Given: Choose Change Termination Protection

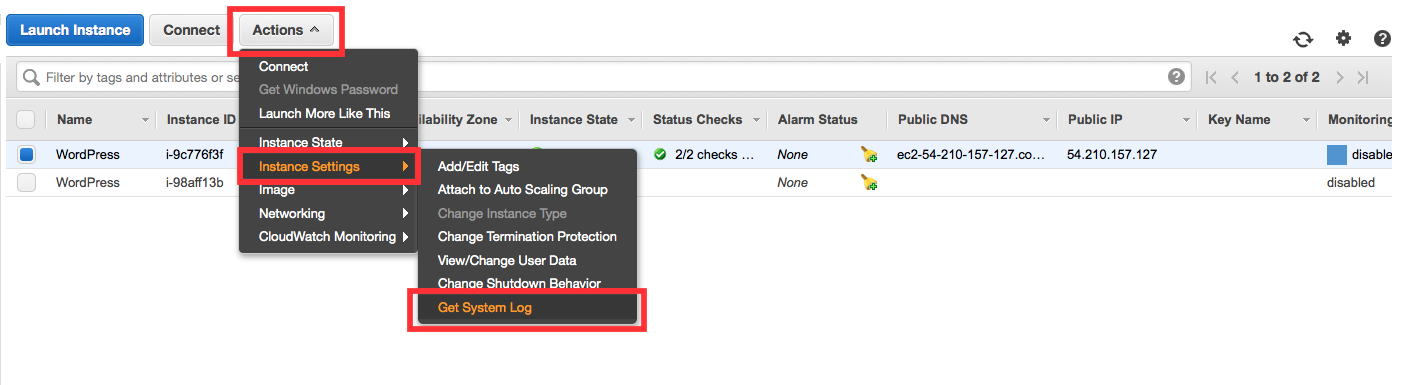Looking at the screenshot, I should pyautogui.click(x=527, y=237).
